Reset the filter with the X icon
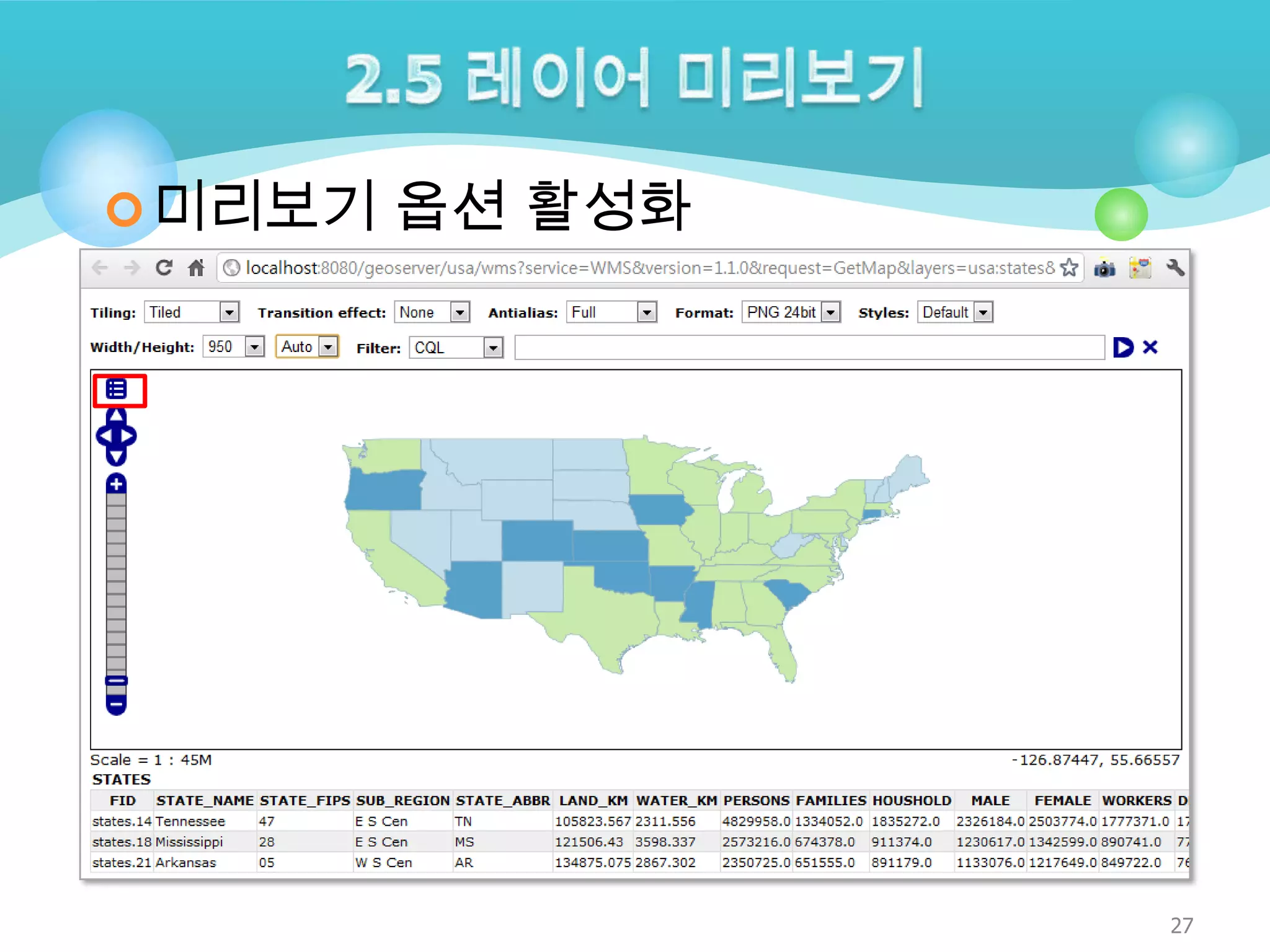Viewport: 1270px width, 952px height. pyautogui.click(x=1150, y=347)
